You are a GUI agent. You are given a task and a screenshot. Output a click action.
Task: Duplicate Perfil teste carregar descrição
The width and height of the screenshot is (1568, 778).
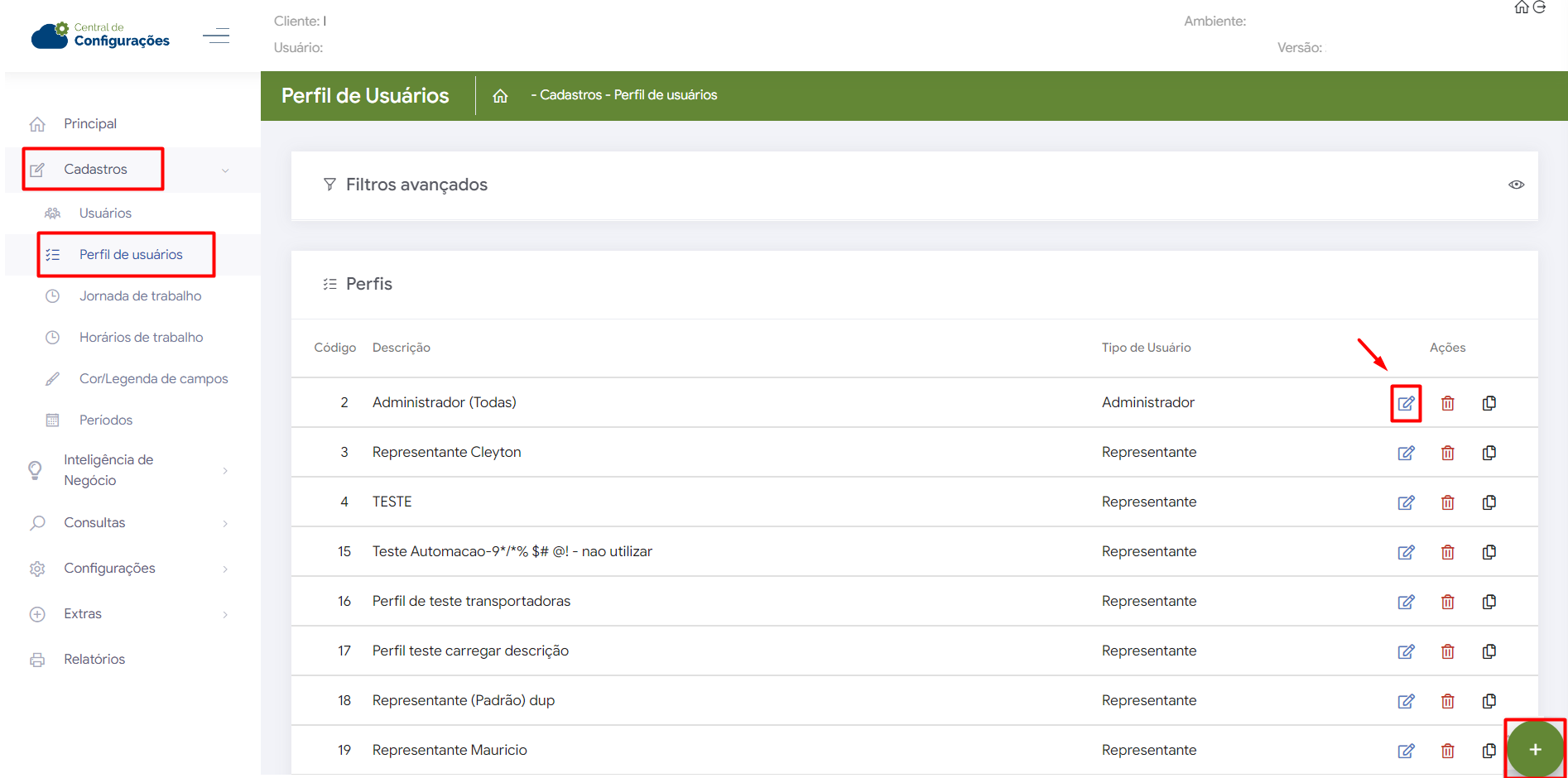1489,651
